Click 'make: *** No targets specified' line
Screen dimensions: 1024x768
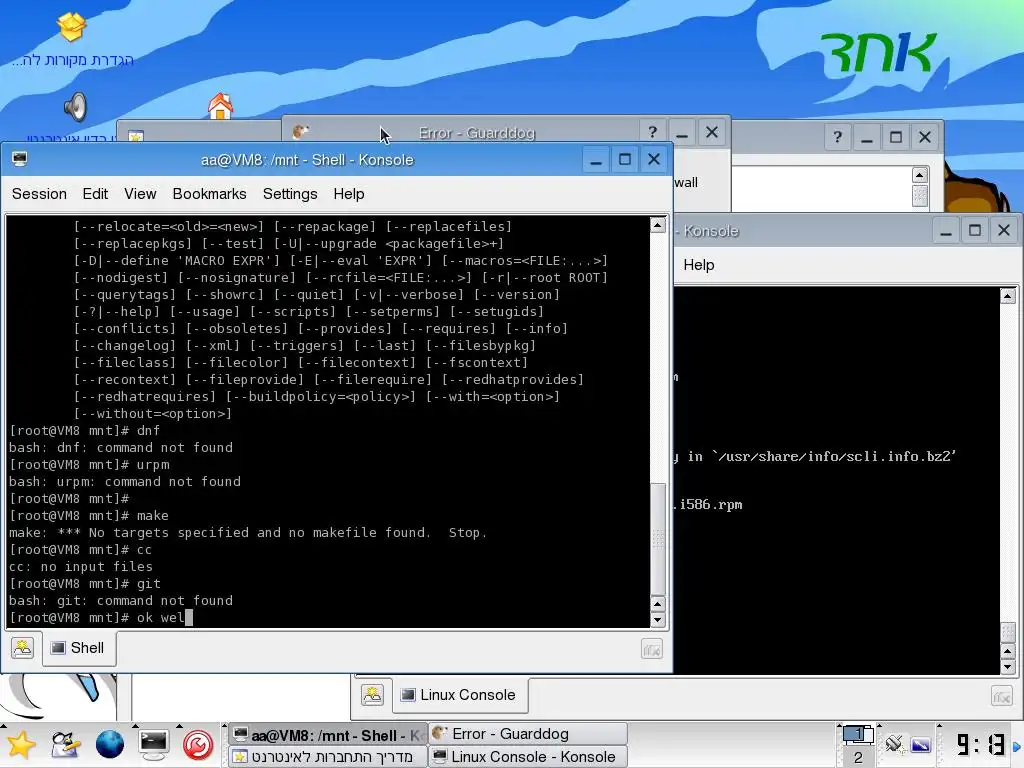(x=248, y=533)
